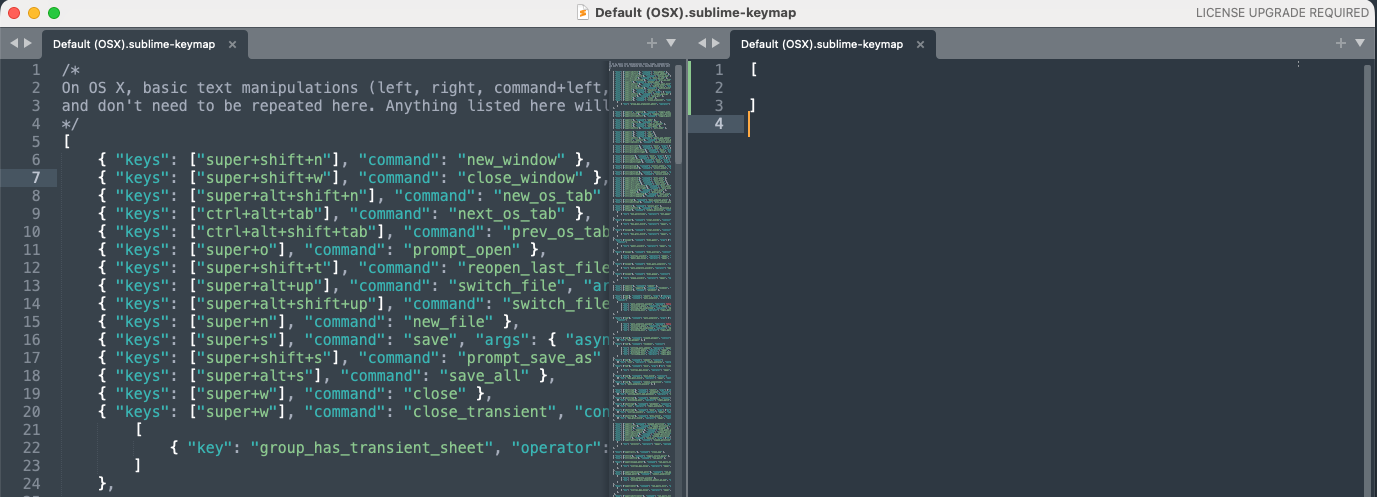Click the minimap in the left pane

pos(642,277)
